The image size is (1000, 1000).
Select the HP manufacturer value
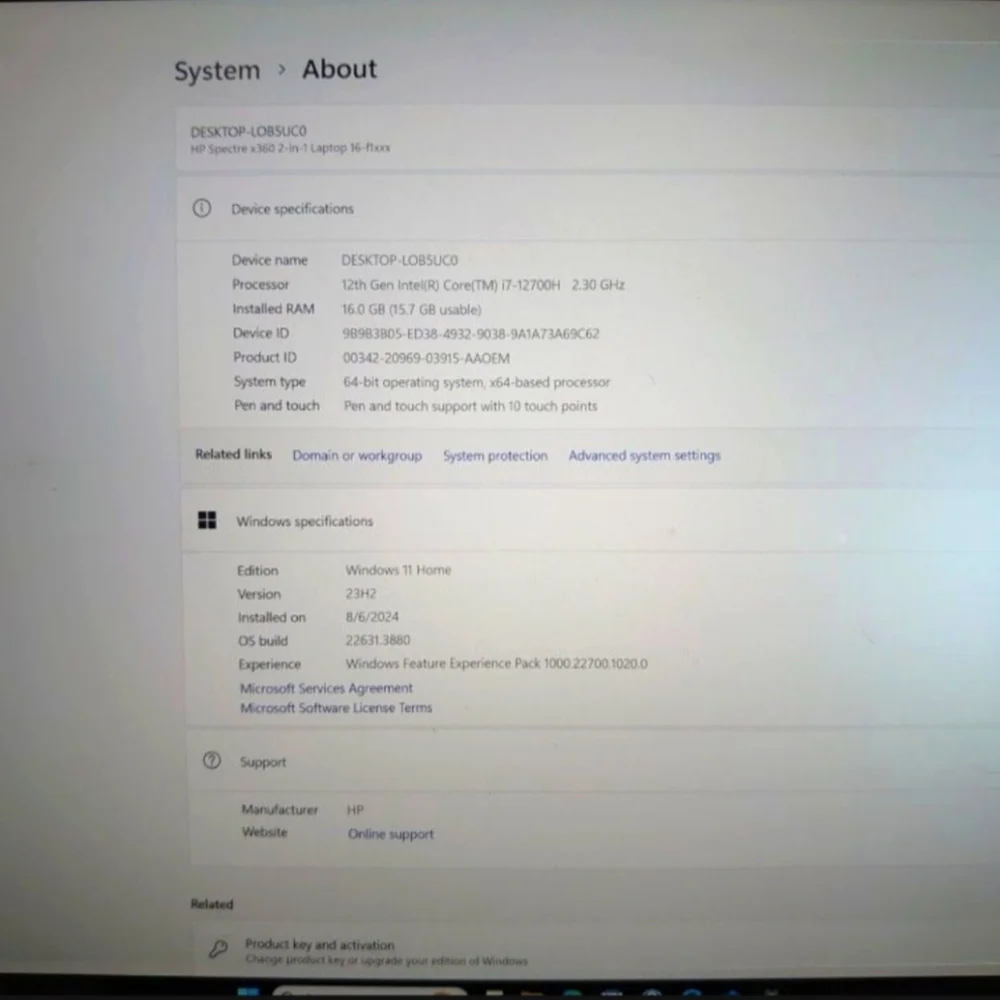coord(355,810)
